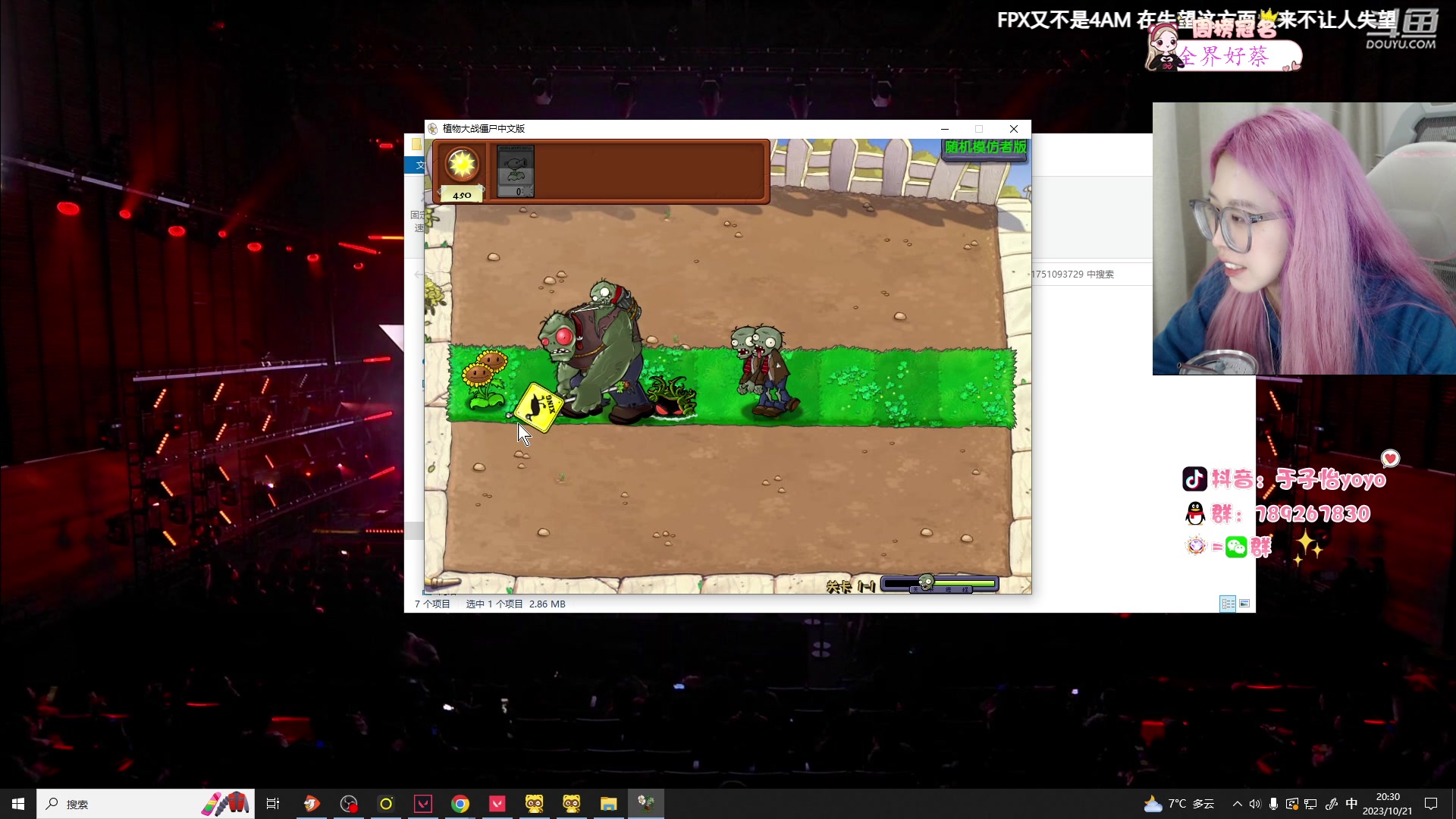
Task: Open the Windows Start menu
Action: tap(18, 804)
